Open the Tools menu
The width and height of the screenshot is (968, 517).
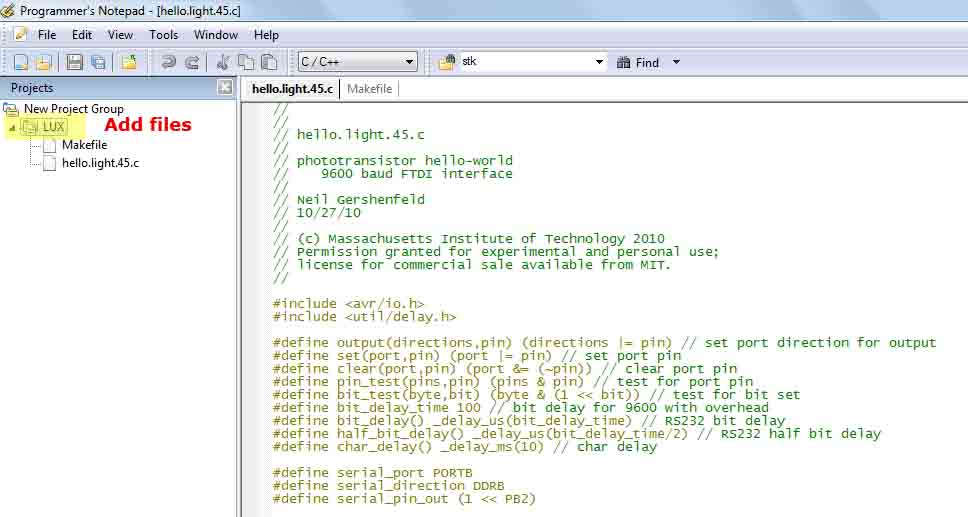164,35
